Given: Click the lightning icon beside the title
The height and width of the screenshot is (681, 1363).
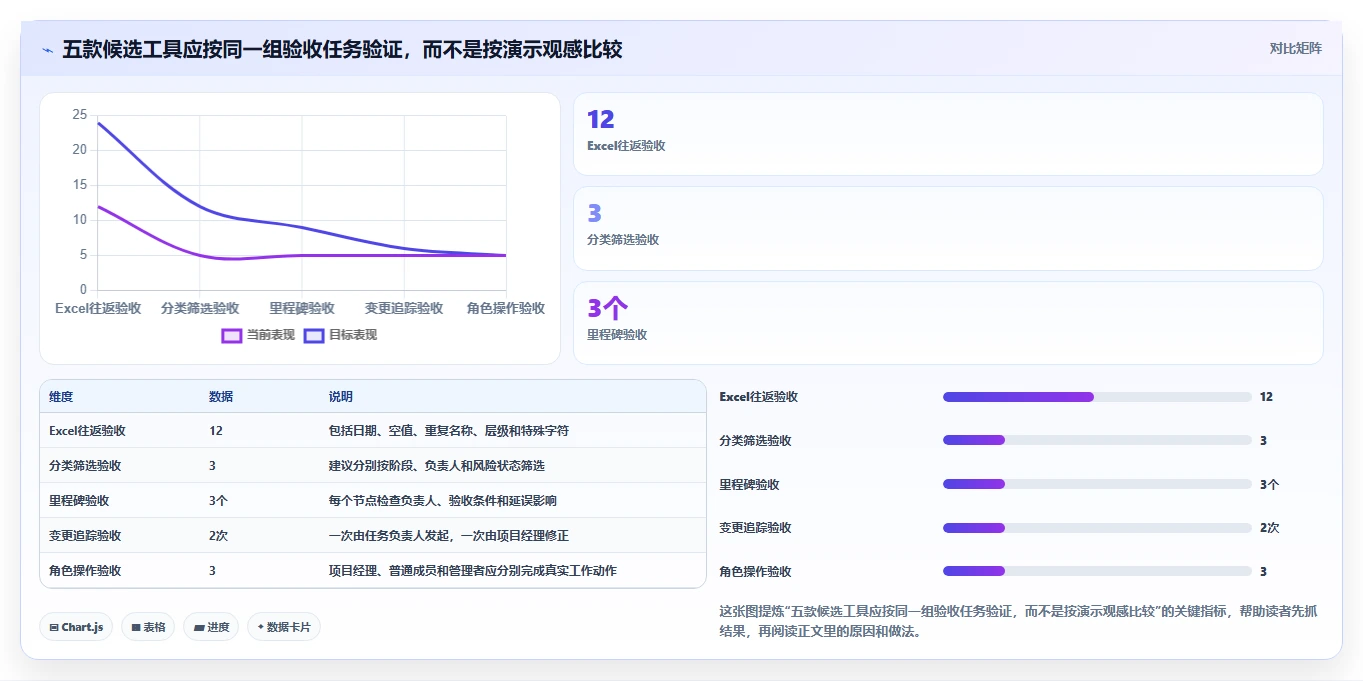Looking at the screenshot, I should pyautogui.click(x=47, y=49).
